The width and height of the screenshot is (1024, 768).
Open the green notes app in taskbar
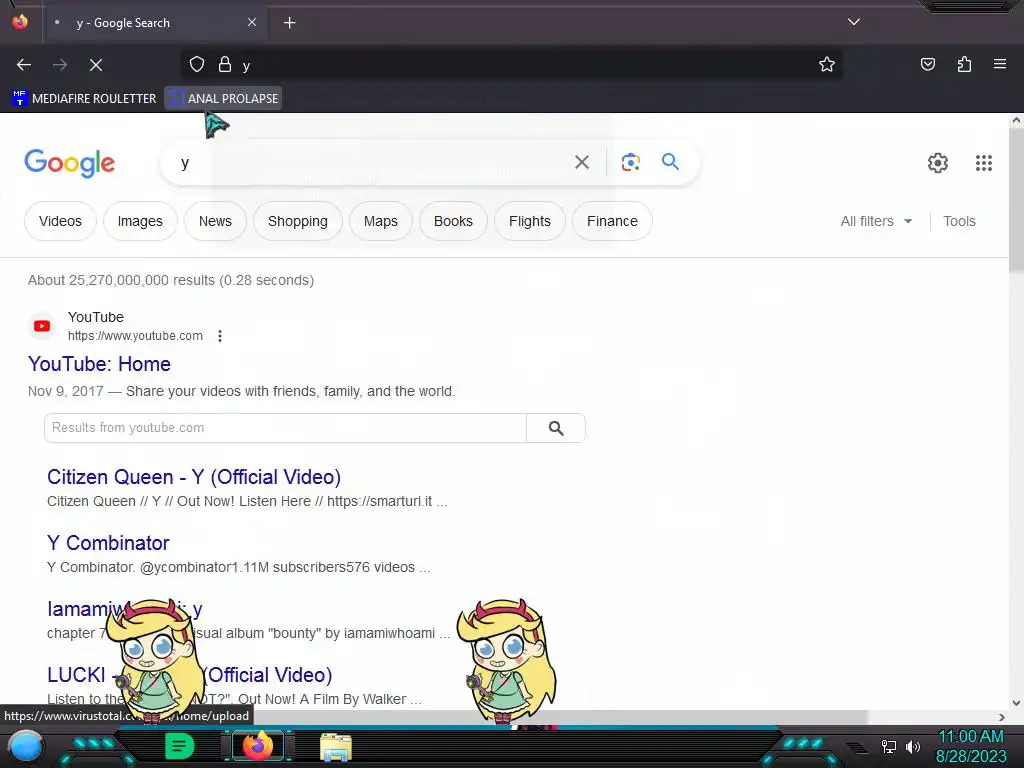click(180, 746)
